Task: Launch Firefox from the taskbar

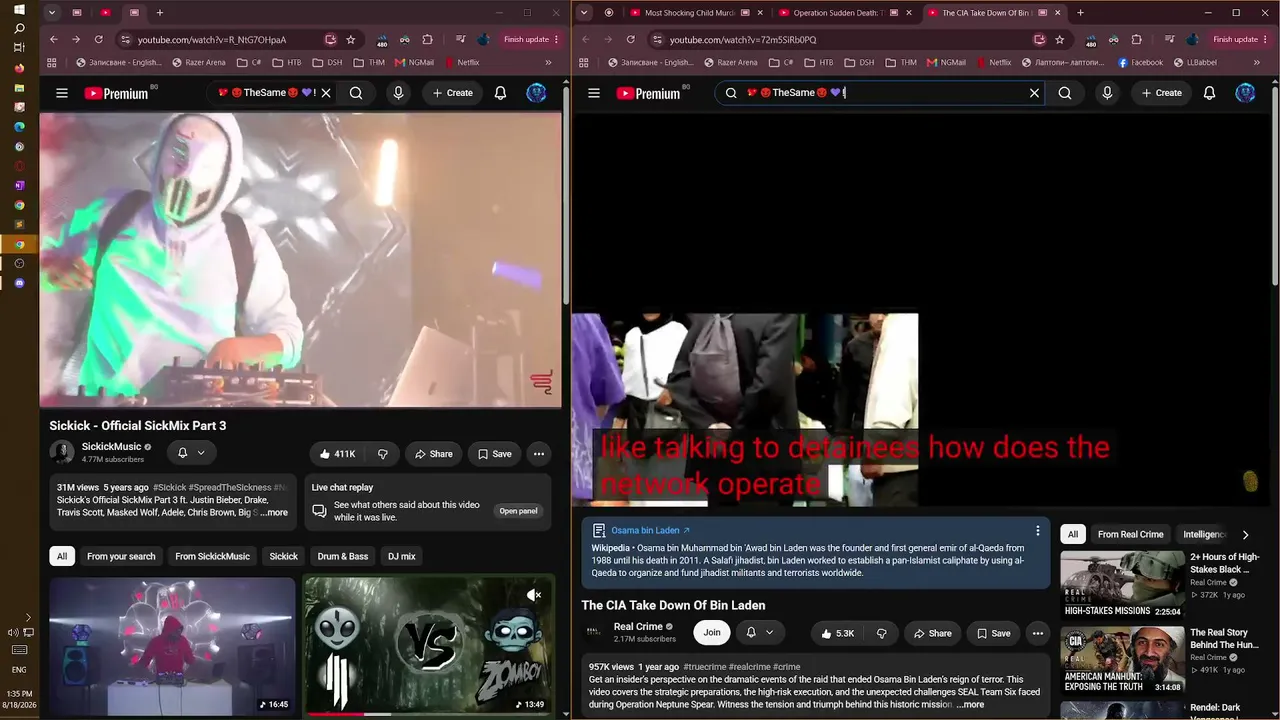Action: pyautogui.click(x=19, y=68)
